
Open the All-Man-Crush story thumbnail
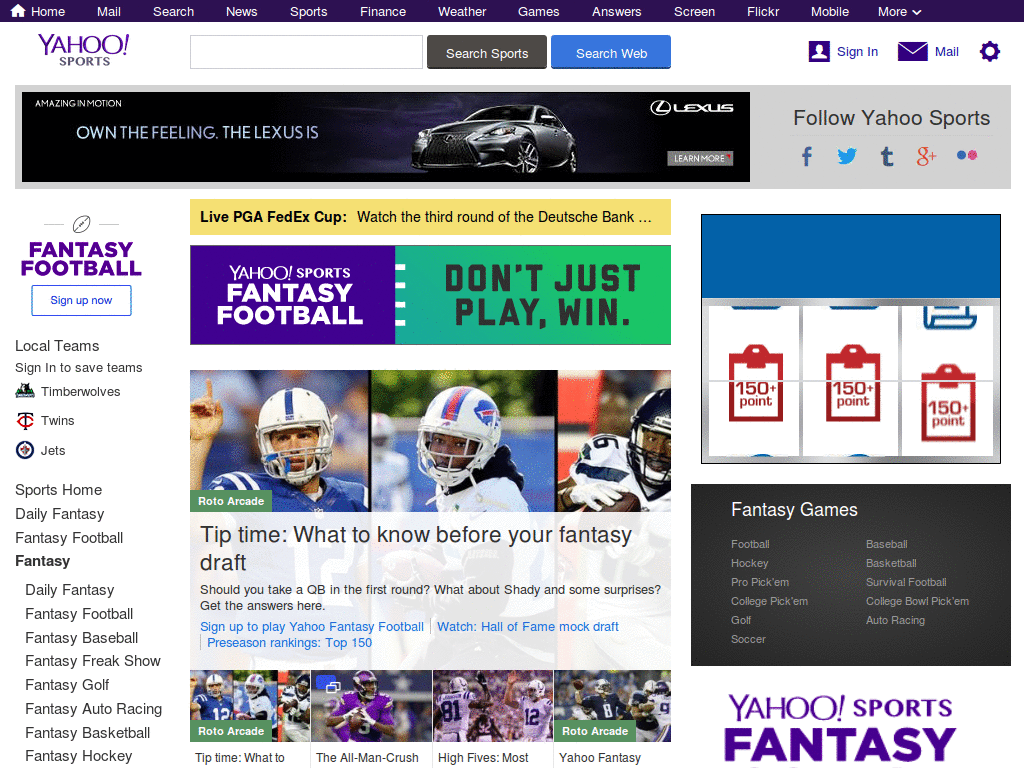pyautogui.click(x=371, y=705)
